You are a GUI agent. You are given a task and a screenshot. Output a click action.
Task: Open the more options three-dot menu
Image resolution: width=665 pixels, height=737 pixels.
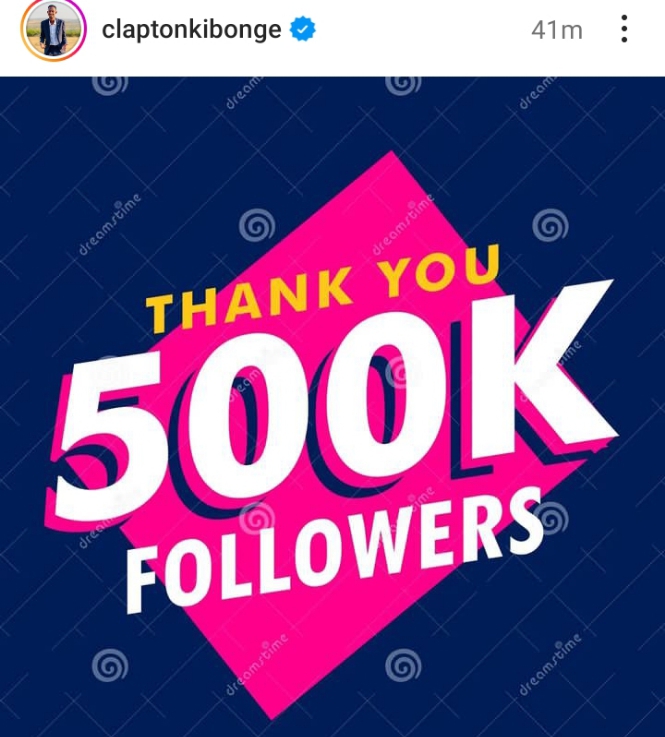pyautogui.click(x=624, y=29)
